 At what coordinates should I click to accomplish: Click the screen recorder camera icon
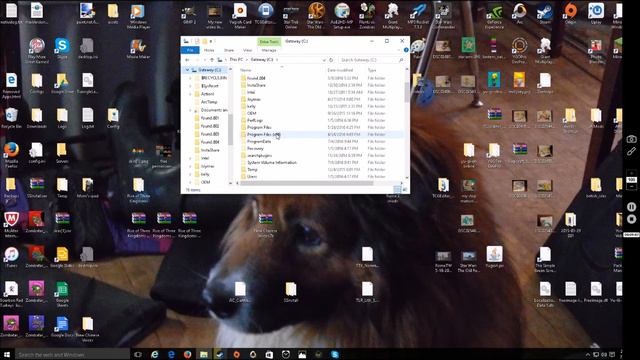click(631, 139)
